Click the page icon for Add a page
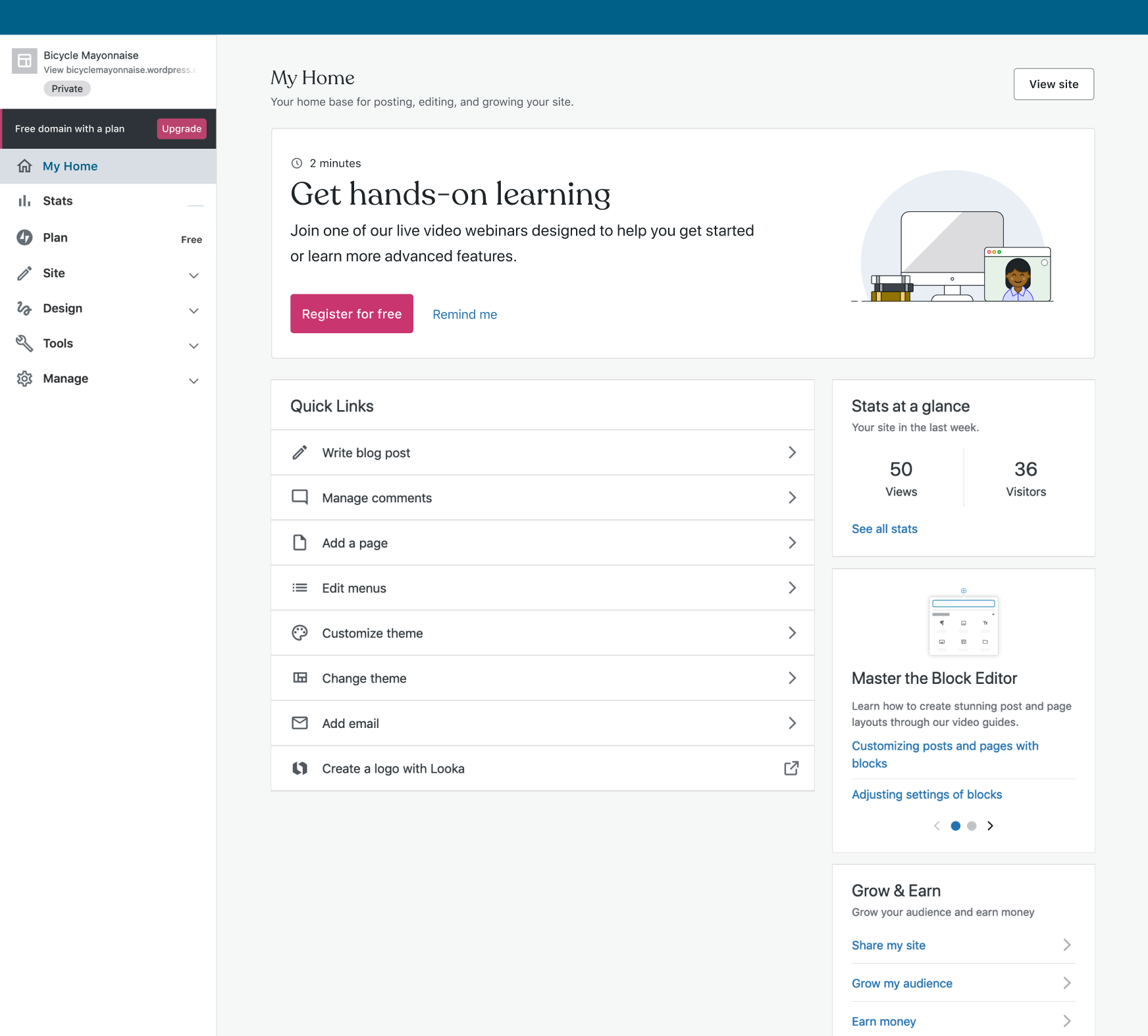This screenshot has height=1036, width=1148. tap(300, 542)
